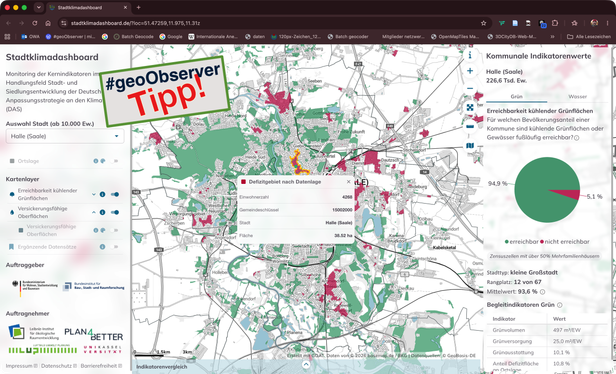Zoom out on the map with minus

470,89
